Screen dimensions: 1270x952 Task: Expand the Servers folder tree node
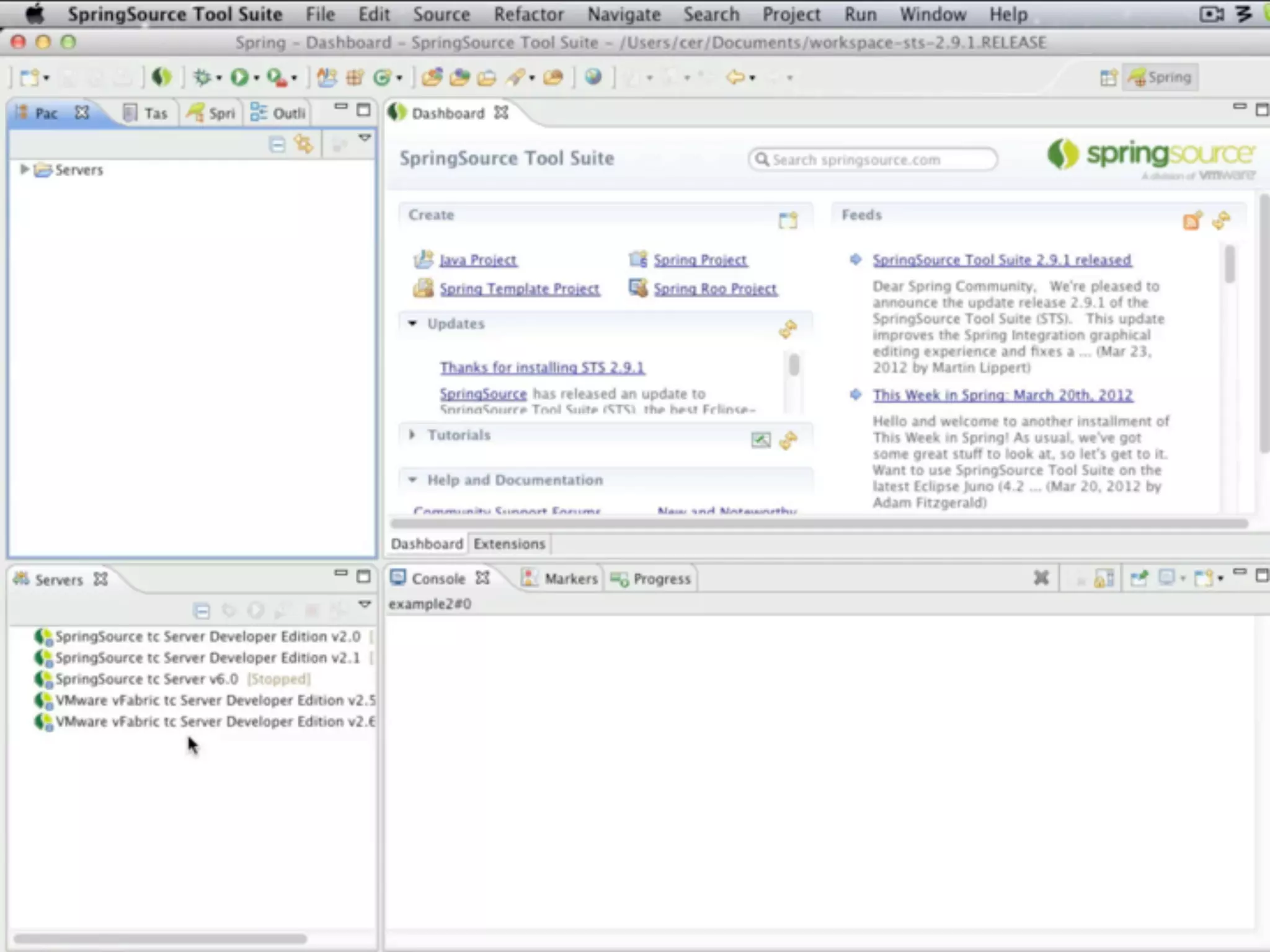click(x=24, y=169)
